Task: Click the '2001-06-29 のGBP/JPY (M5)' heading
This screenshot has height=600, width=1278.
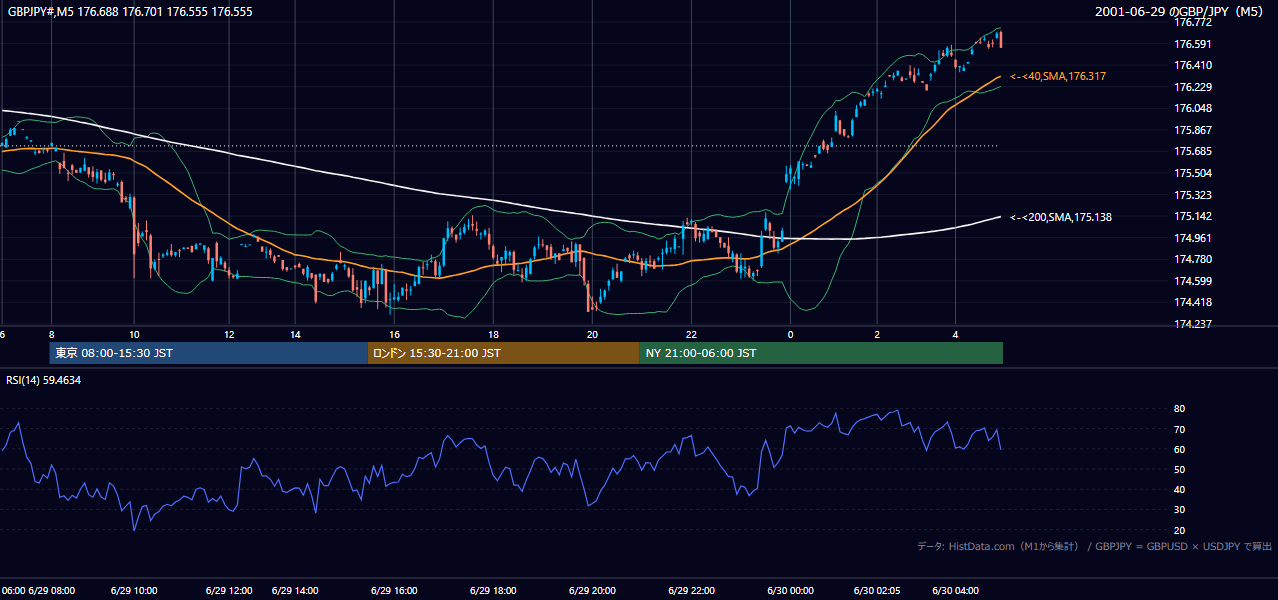Action: coord(1179,12)
